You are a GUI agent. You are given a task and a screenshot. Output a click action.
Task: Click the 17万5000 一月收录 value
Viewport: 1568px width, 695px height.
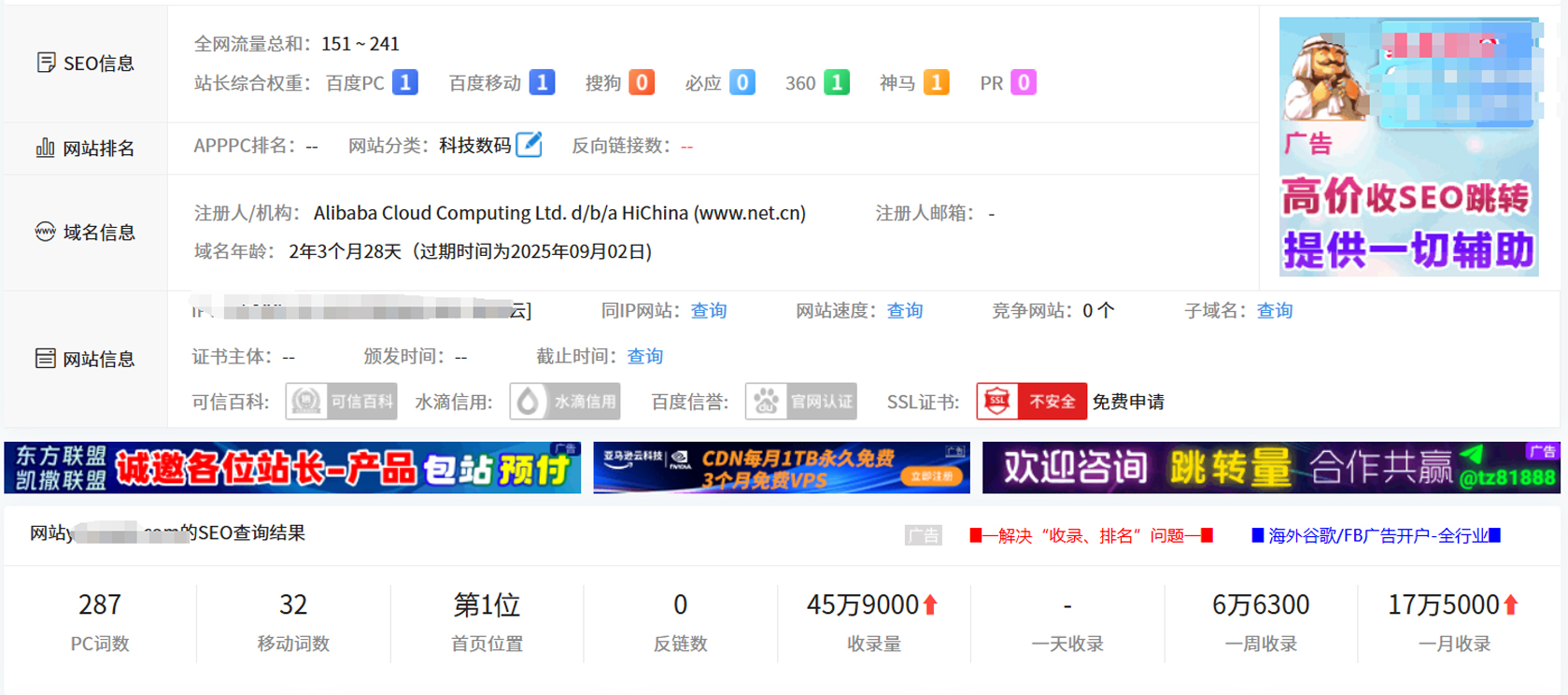point(1443,605)
